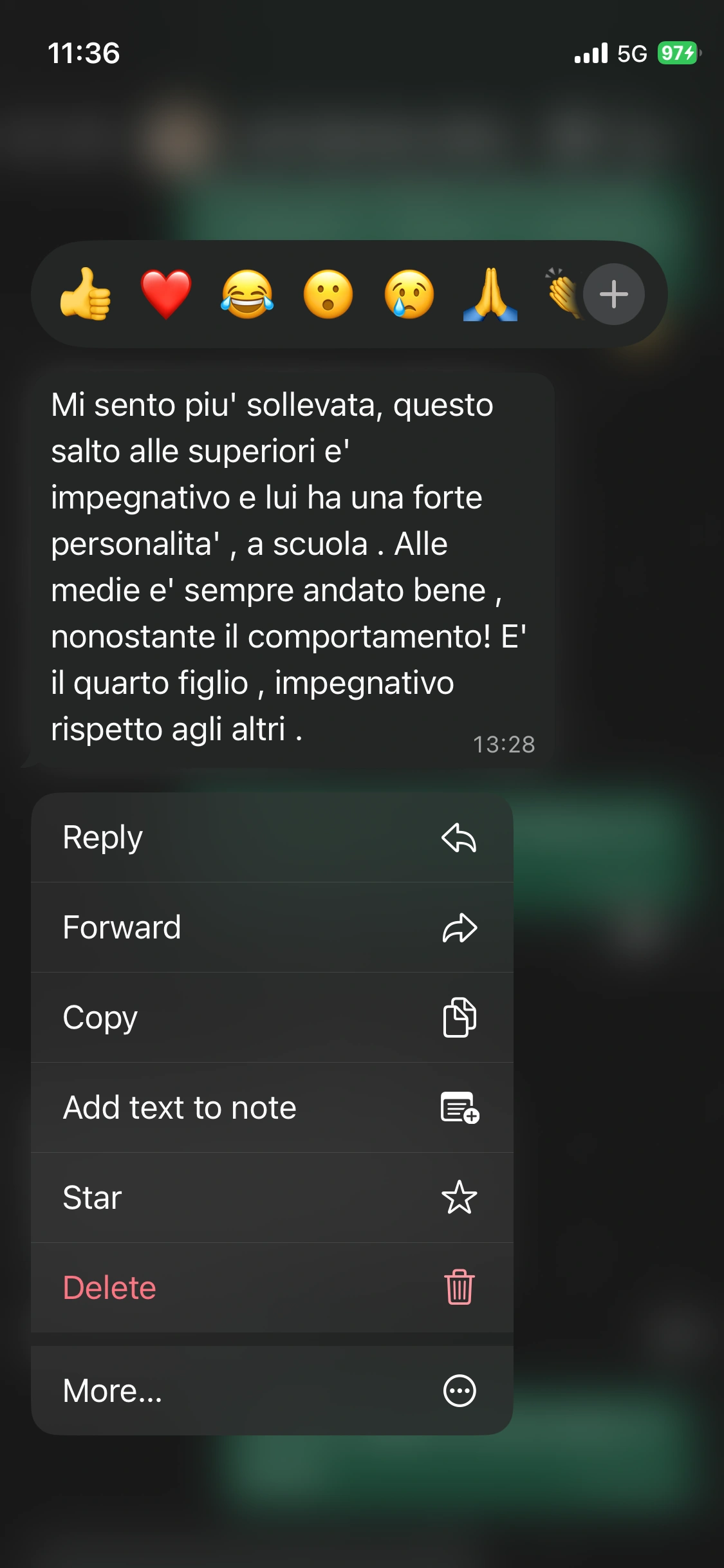Tap the red trash icon
This screenshot has width=724, height=1568.
459,1287
